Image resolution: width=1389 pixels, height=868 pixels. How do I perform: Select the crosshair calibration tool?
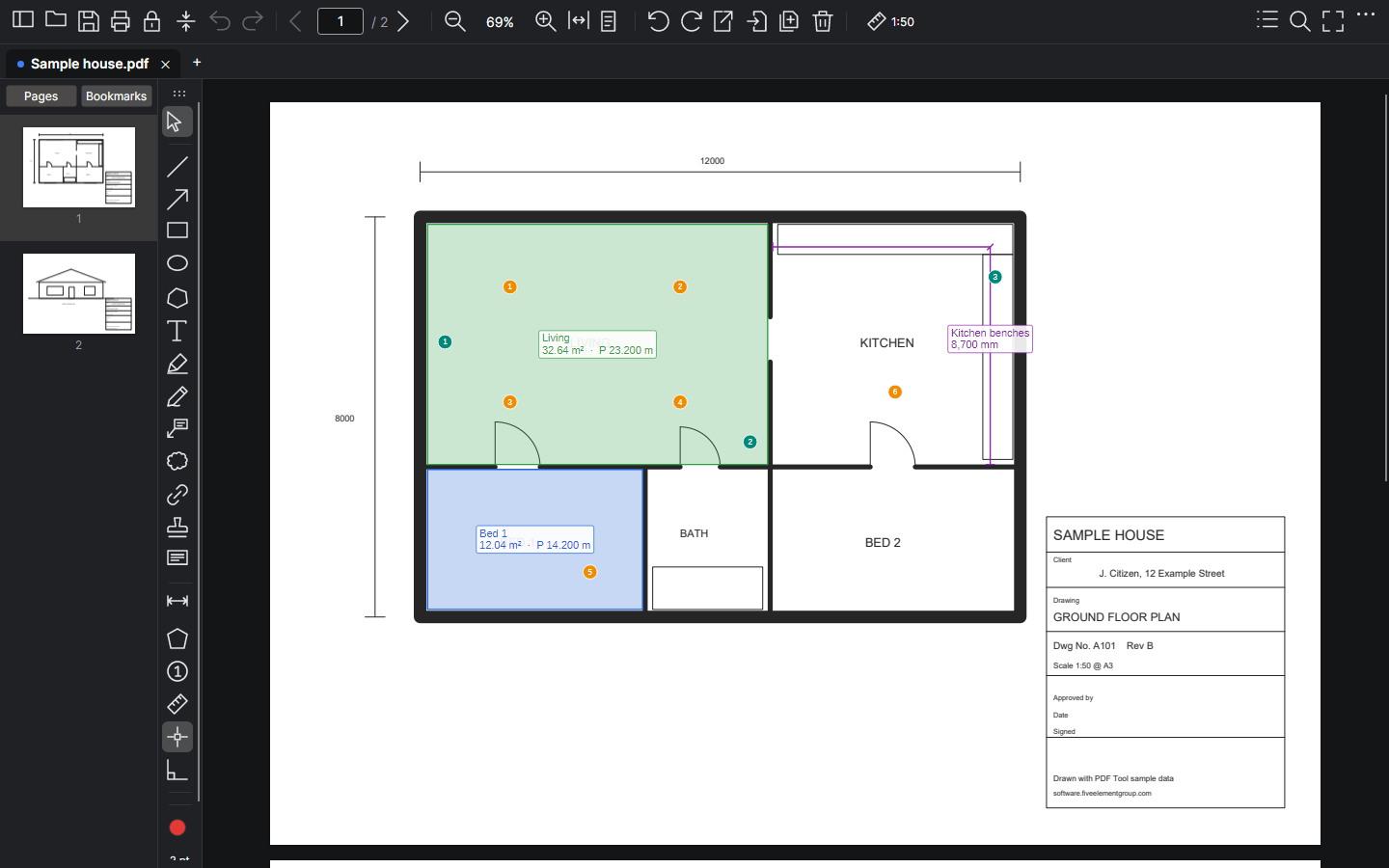click(x=177, y=737)
